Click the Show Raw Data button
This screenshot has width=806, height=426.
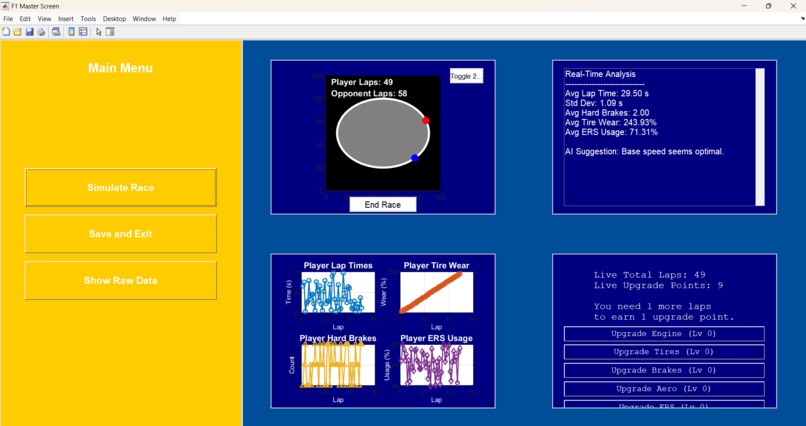click(x=120, y=281)
